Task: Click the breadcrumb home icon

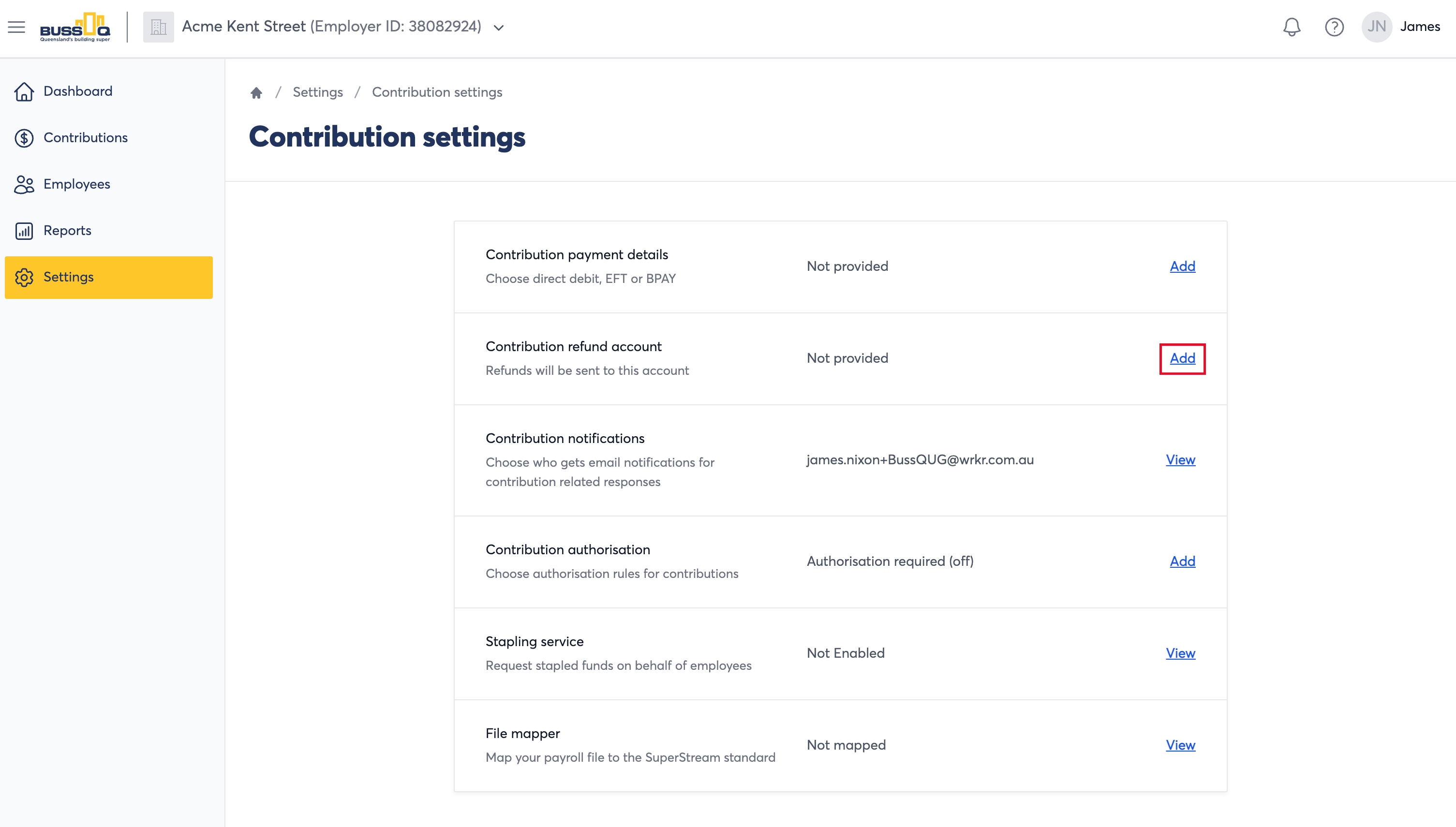Action: click(x=256, y=92)
